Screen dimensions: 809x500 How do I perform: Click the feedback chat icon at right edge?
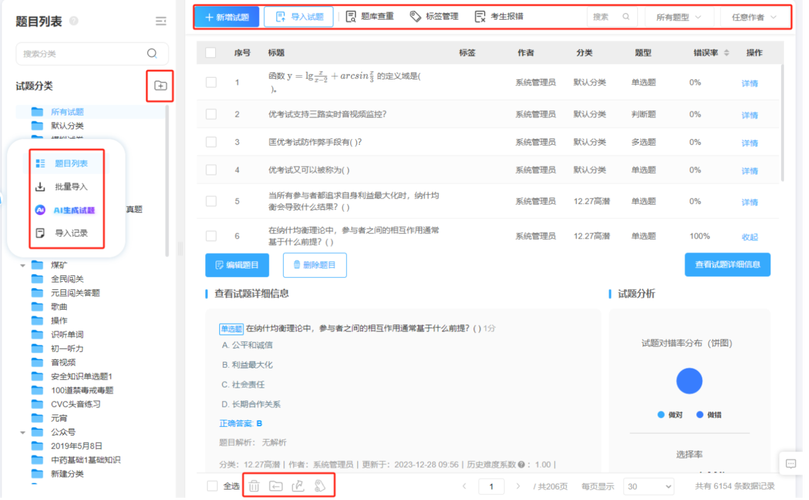tap(791, 464)
